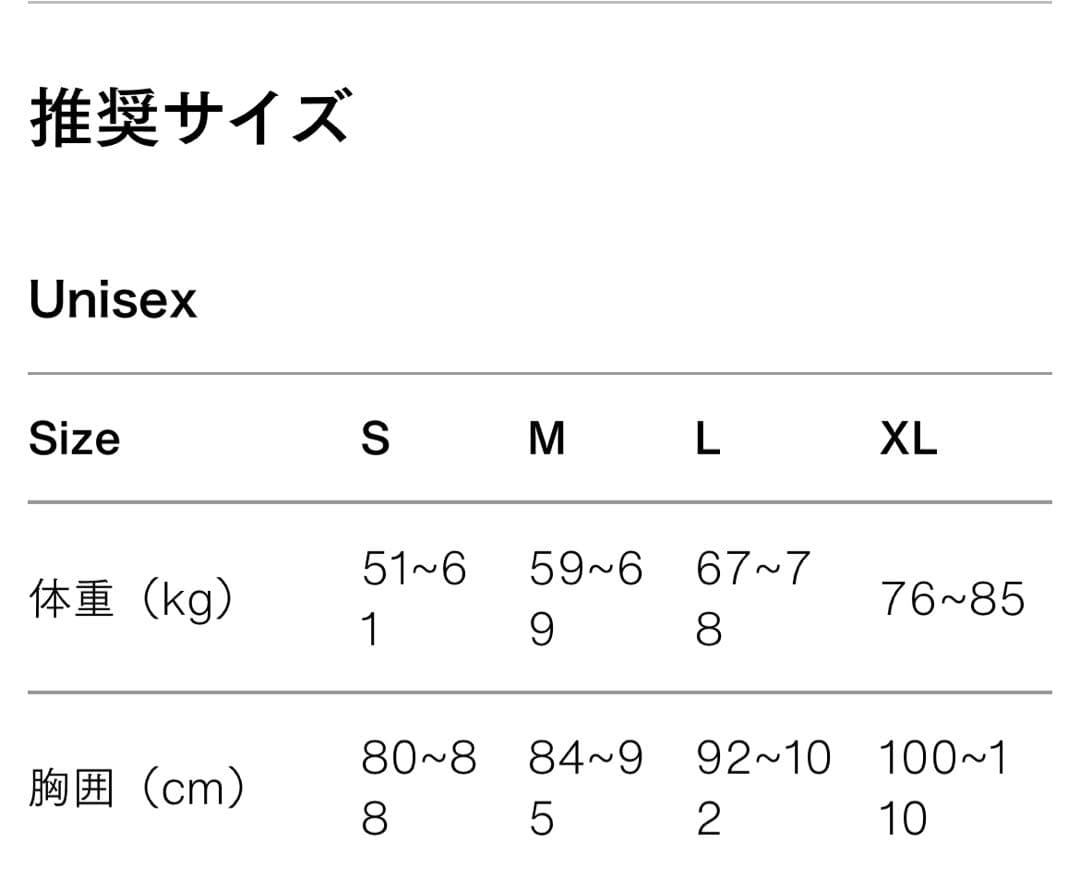Screen dimensions: 1080x879
Task: Click the 76~85 weight cell
Action: pos(952,600)
